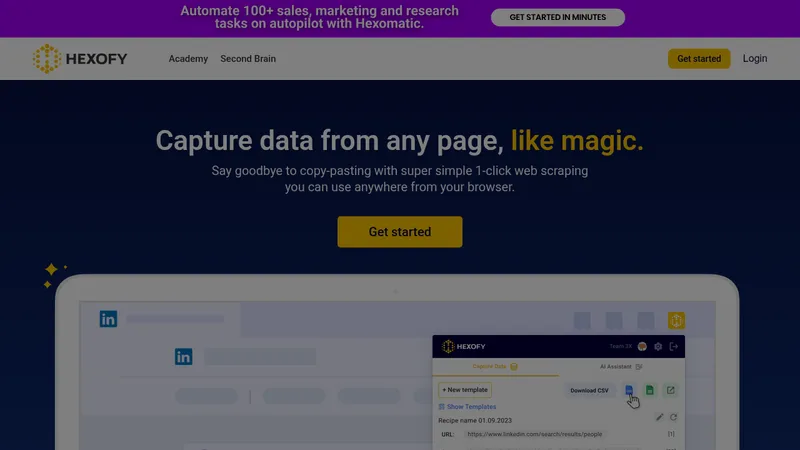Click the pencil edit recipe name icon
The height and width of the screenshot is (450, 800).
[660, 417]
